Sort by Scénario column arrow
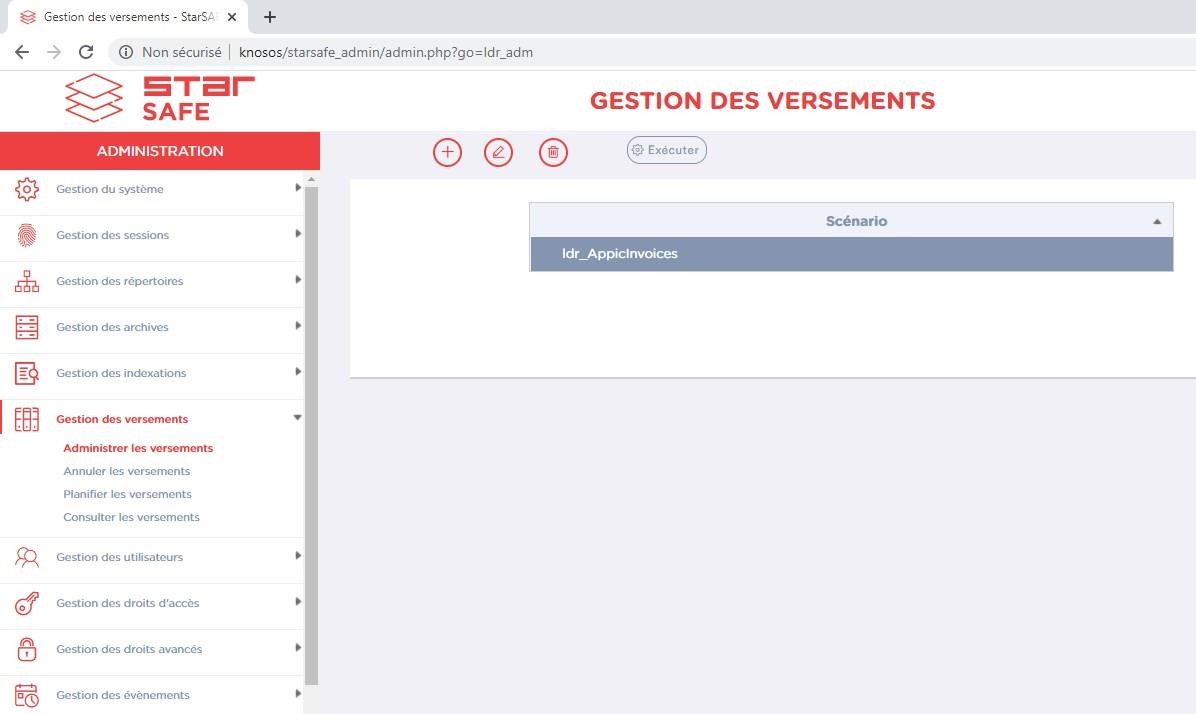Viewport: 1196px width, 714px height. [x=1157, y=221]
